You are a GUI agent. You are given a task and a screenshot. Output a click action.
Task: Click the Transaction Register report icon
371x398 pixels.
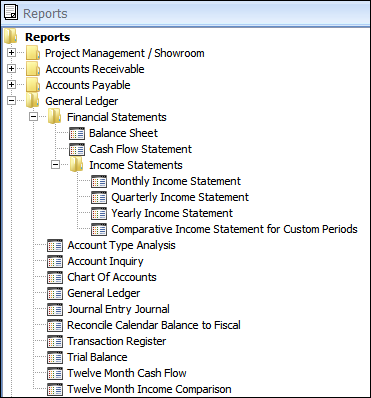[55, 341]
